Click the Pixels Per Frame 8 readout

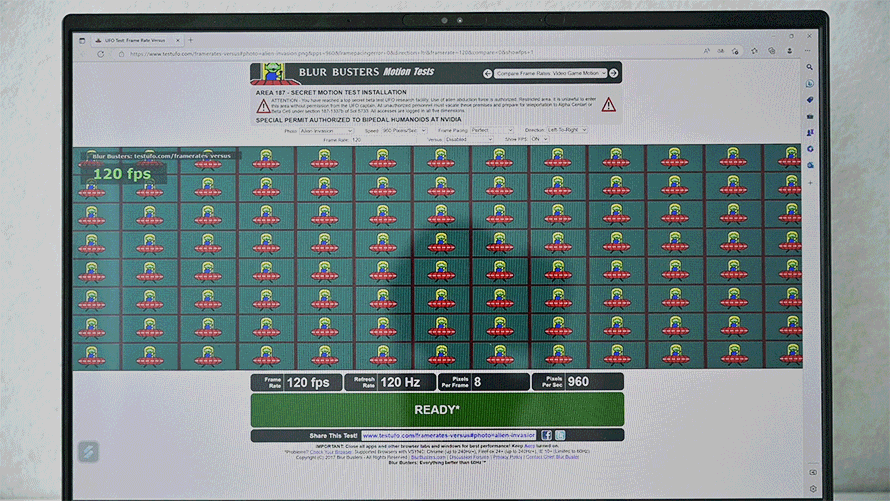coord(484,382)
